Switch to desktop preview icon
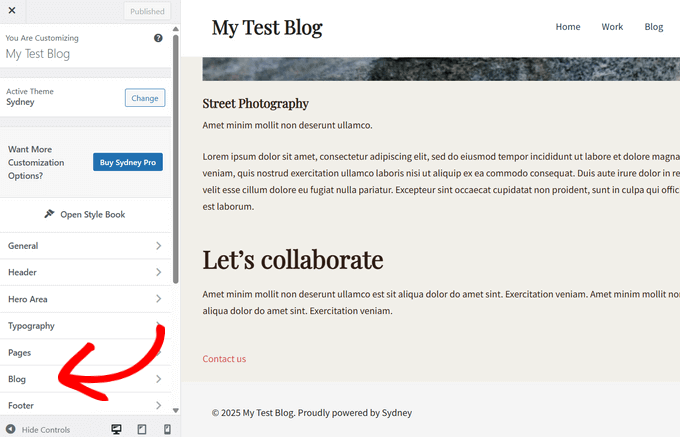Image resolution: width=680 pixels, height=437 pixels. (116, 429)
